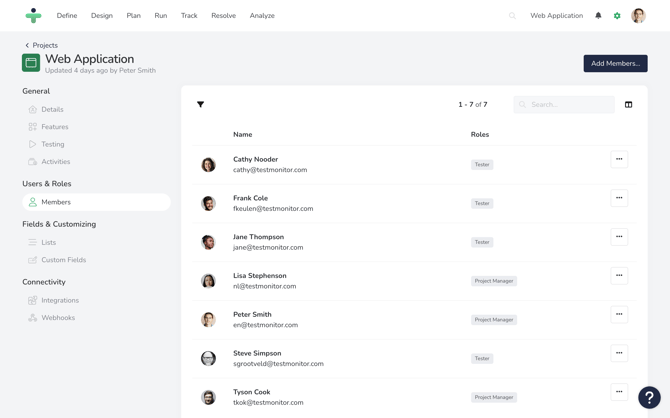
Task: Open Custom Fields in the sidebar
Action: click(64, 260)
